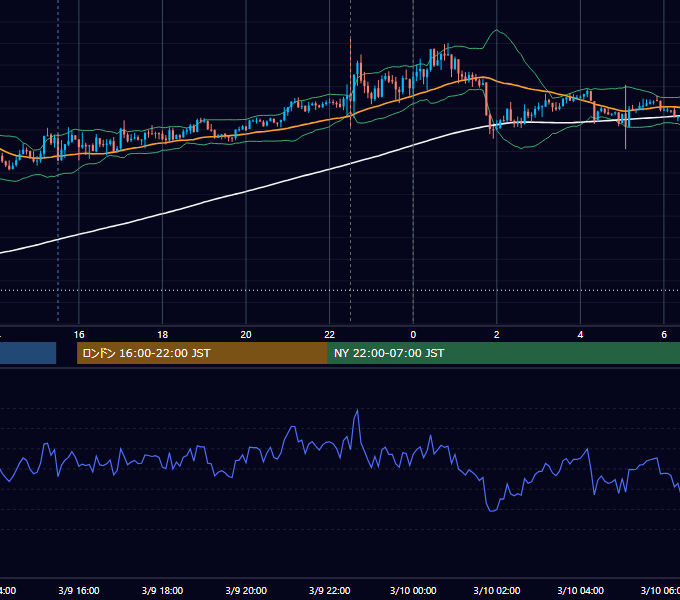This screenshot has width=680, height=600.
Task: Click the 6 hour label on the upper time axis
Action: click(664, 335)
